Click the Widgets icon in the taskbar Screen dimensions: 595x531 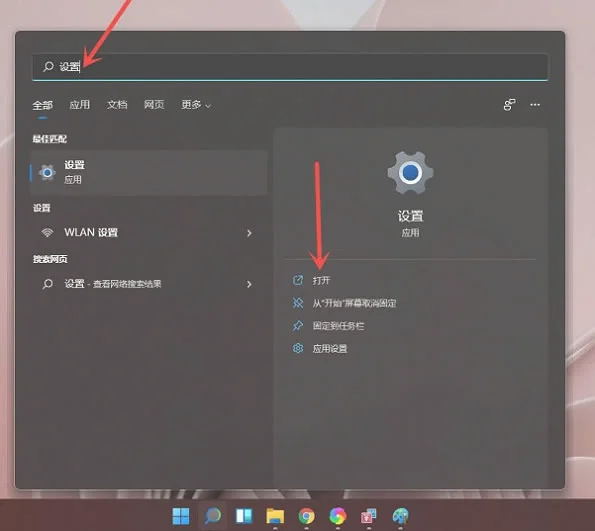[x=244, y=516]
